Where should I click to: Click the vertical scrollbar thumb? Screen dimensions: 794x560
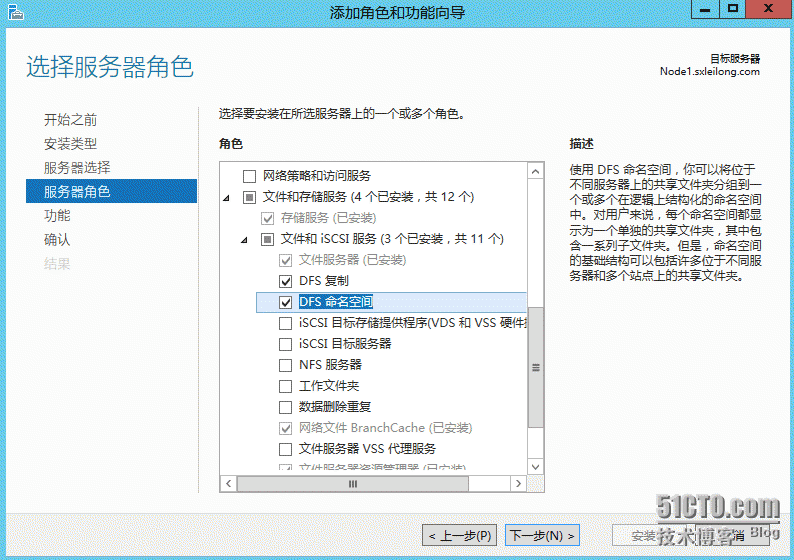pos(536,367)
